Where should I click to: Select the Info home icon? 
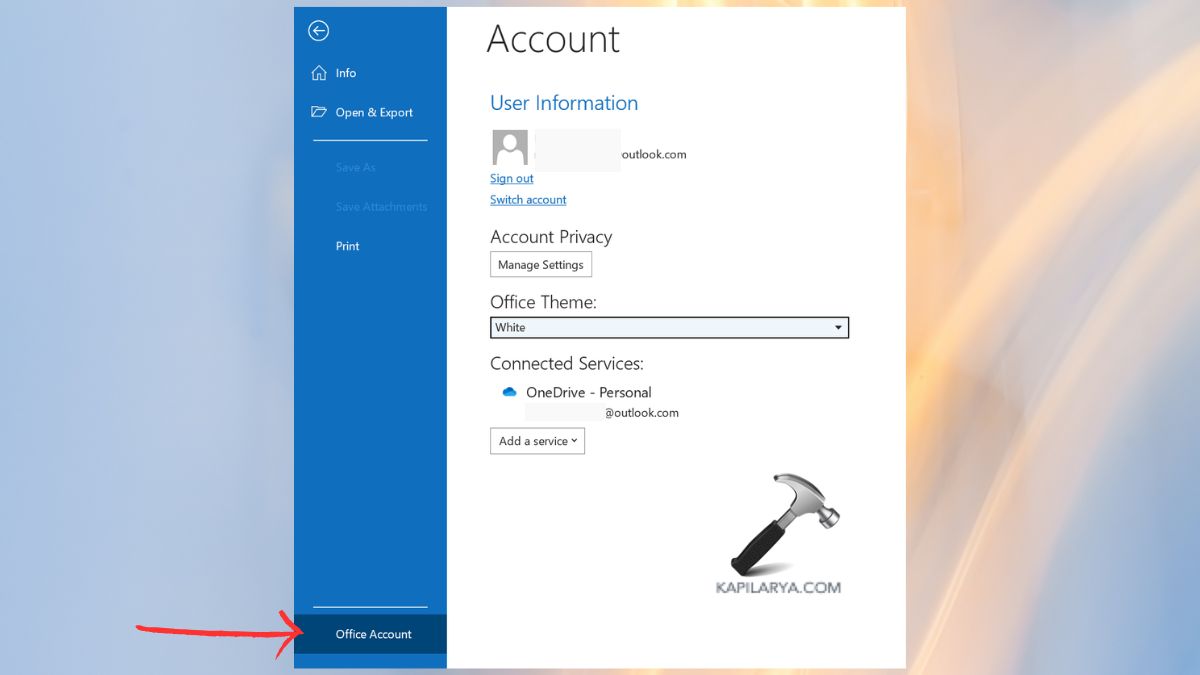pyautogui.click(x=318, y=72)
